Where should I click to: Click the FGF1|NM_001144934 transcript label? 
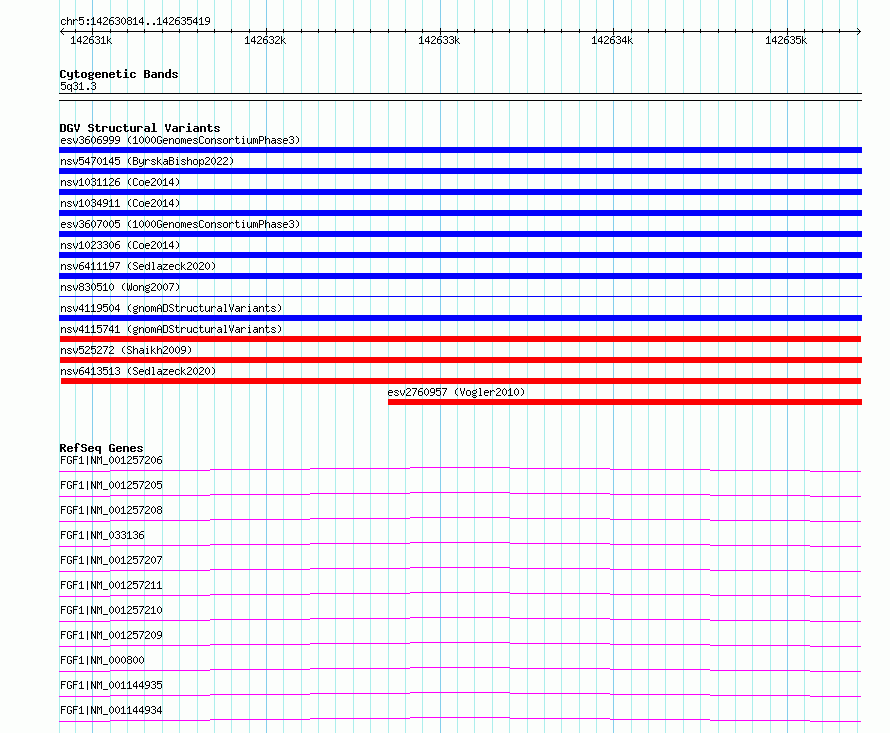pyautogui.click(x=111, y=710)
